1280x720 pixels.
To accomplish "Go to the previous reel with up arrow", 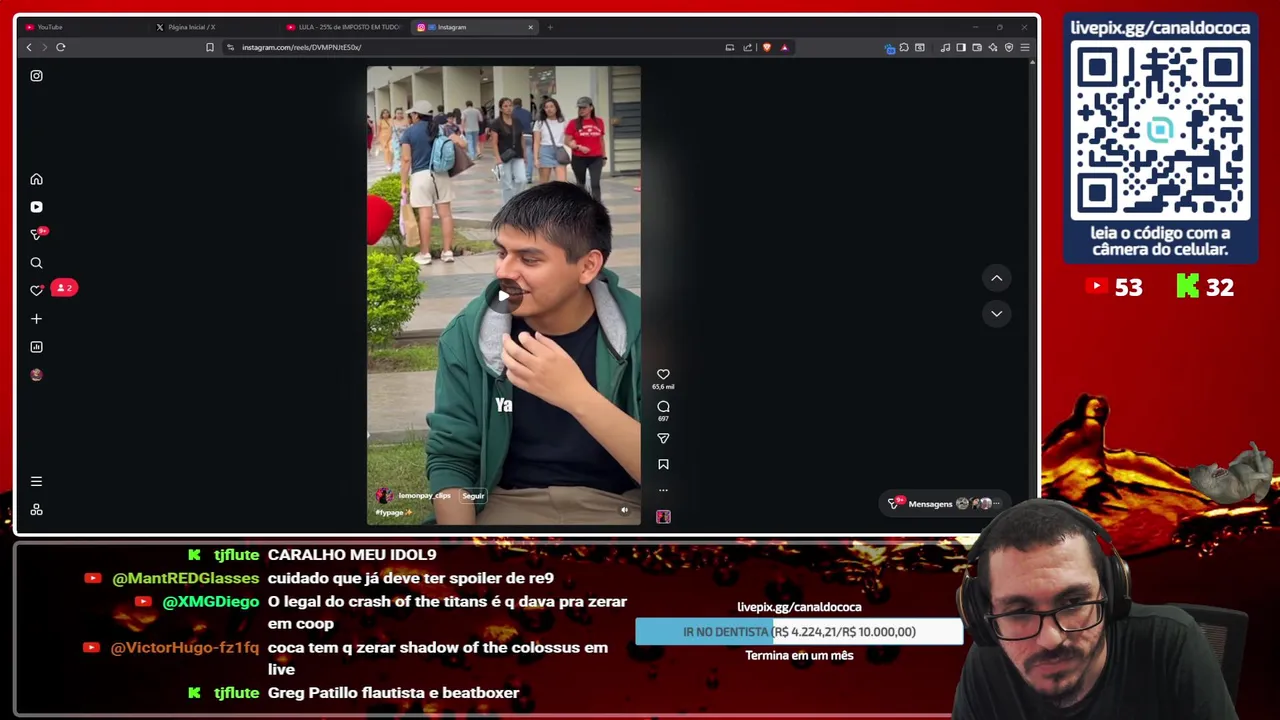I will 996,278.
